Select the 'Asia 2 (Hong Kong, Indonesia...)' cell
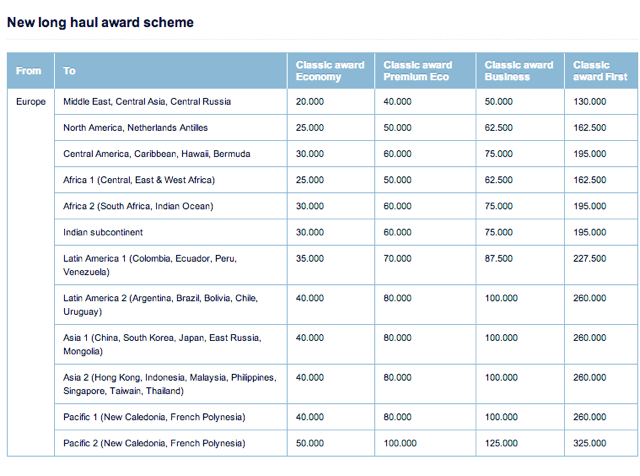This screenshot has height=476, width=640. point(171,384)
